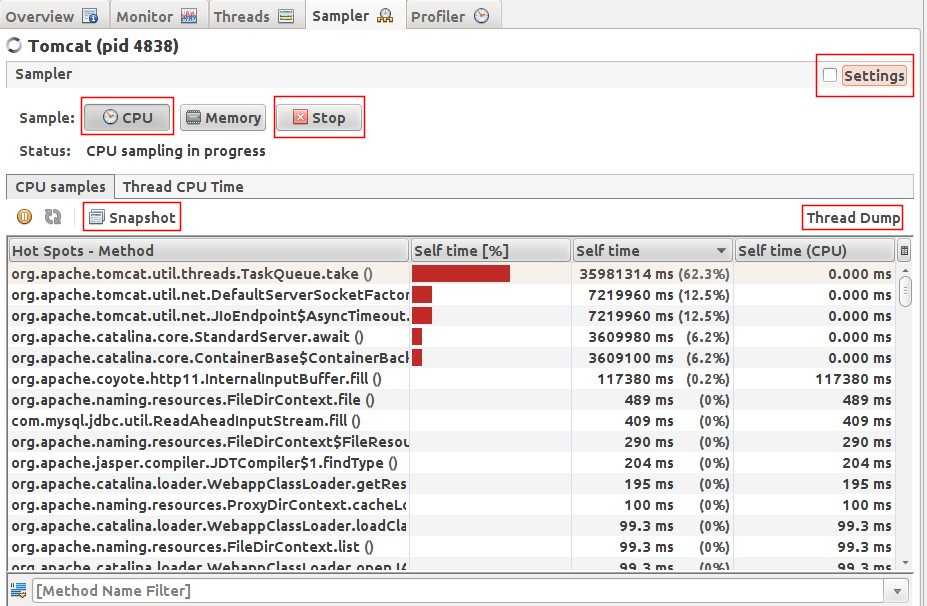Select the InternalInputBuffer.fill () row
This screenshot has height=606, width=927.
coord(452,378)
